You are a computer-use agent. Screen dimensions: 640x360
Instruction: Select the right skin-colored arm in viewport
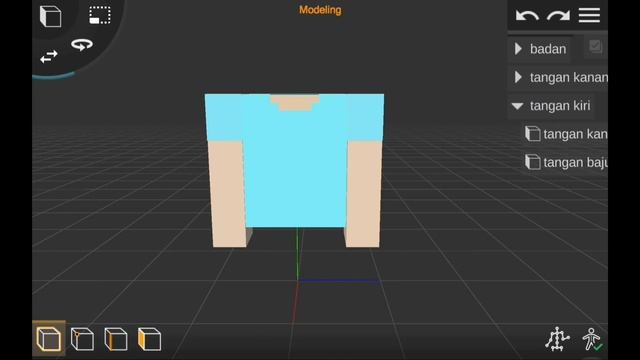click(363, 194)
